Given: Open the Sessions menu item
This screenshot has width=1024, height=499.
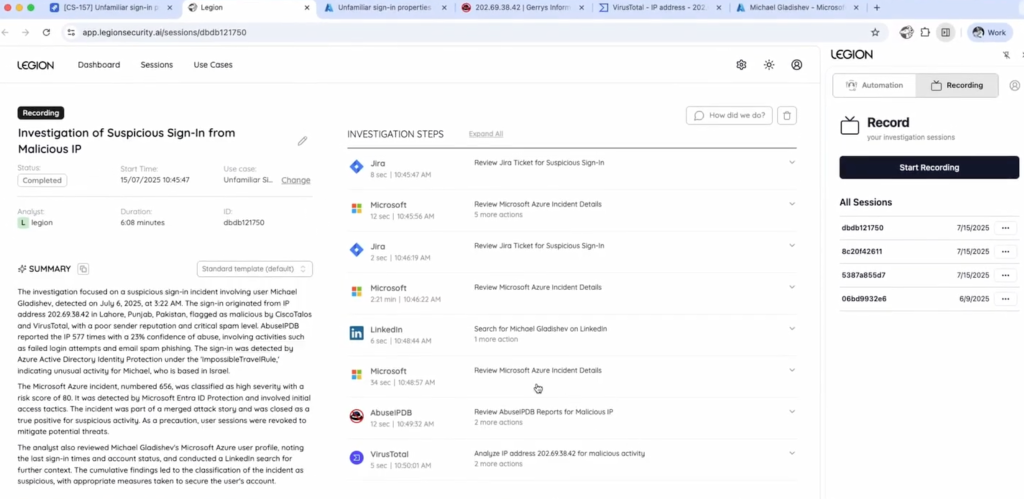Looking at the screenshot, I should pyautogui.click(x=156, y=65).
